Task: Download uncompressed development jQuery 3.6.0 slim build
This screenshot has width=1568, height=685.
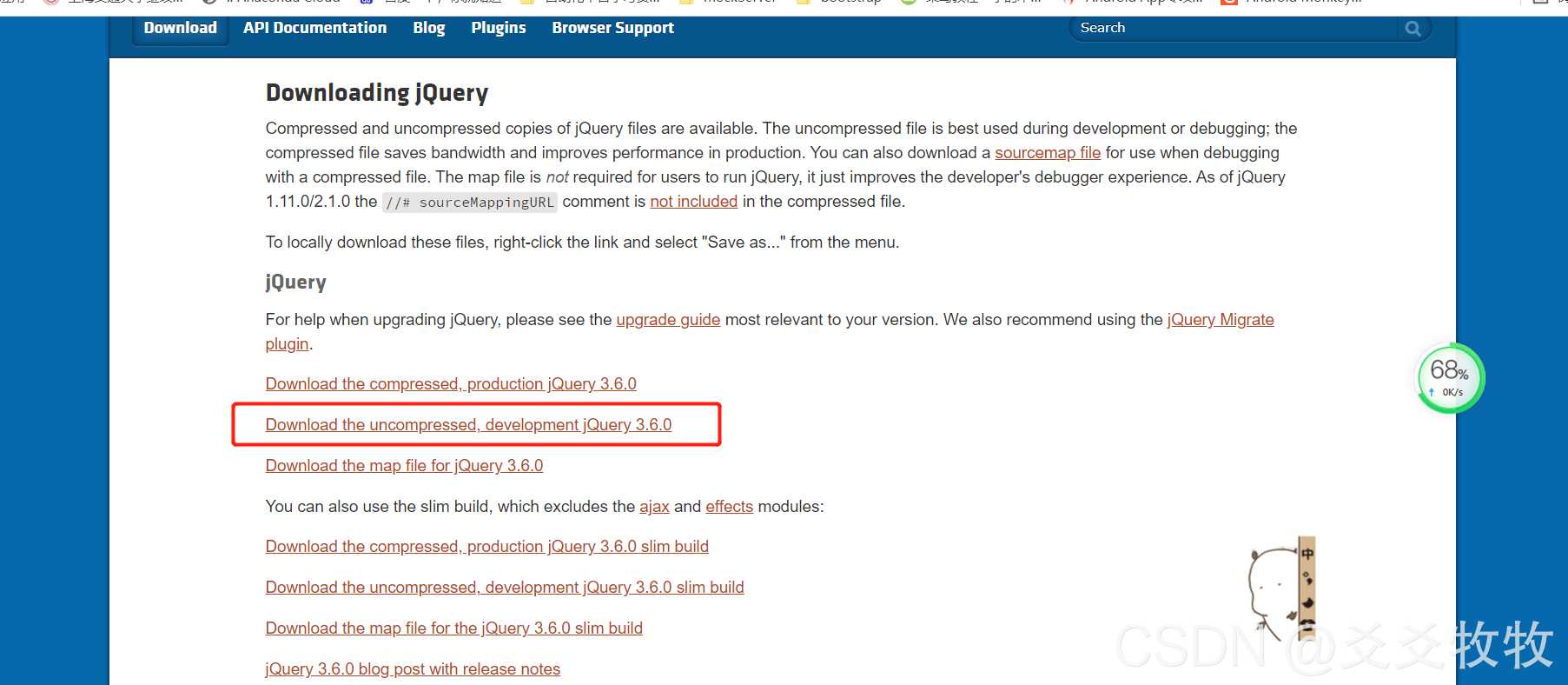Action: (x=505, y=588)
